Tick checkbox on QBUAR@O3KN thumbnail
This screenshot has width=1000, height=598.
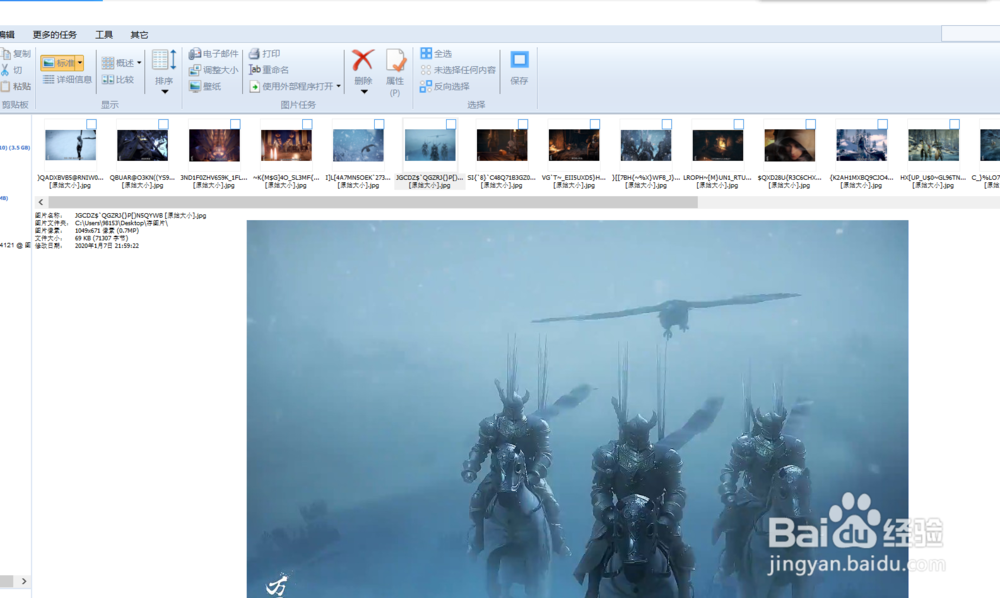pos(163,124)
